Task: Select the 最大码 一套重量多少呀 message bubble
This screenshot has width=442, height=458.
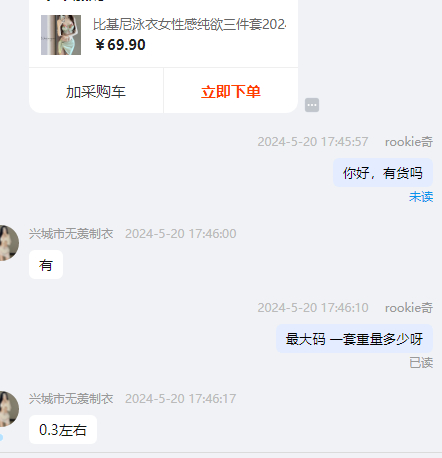Action: 354,339
